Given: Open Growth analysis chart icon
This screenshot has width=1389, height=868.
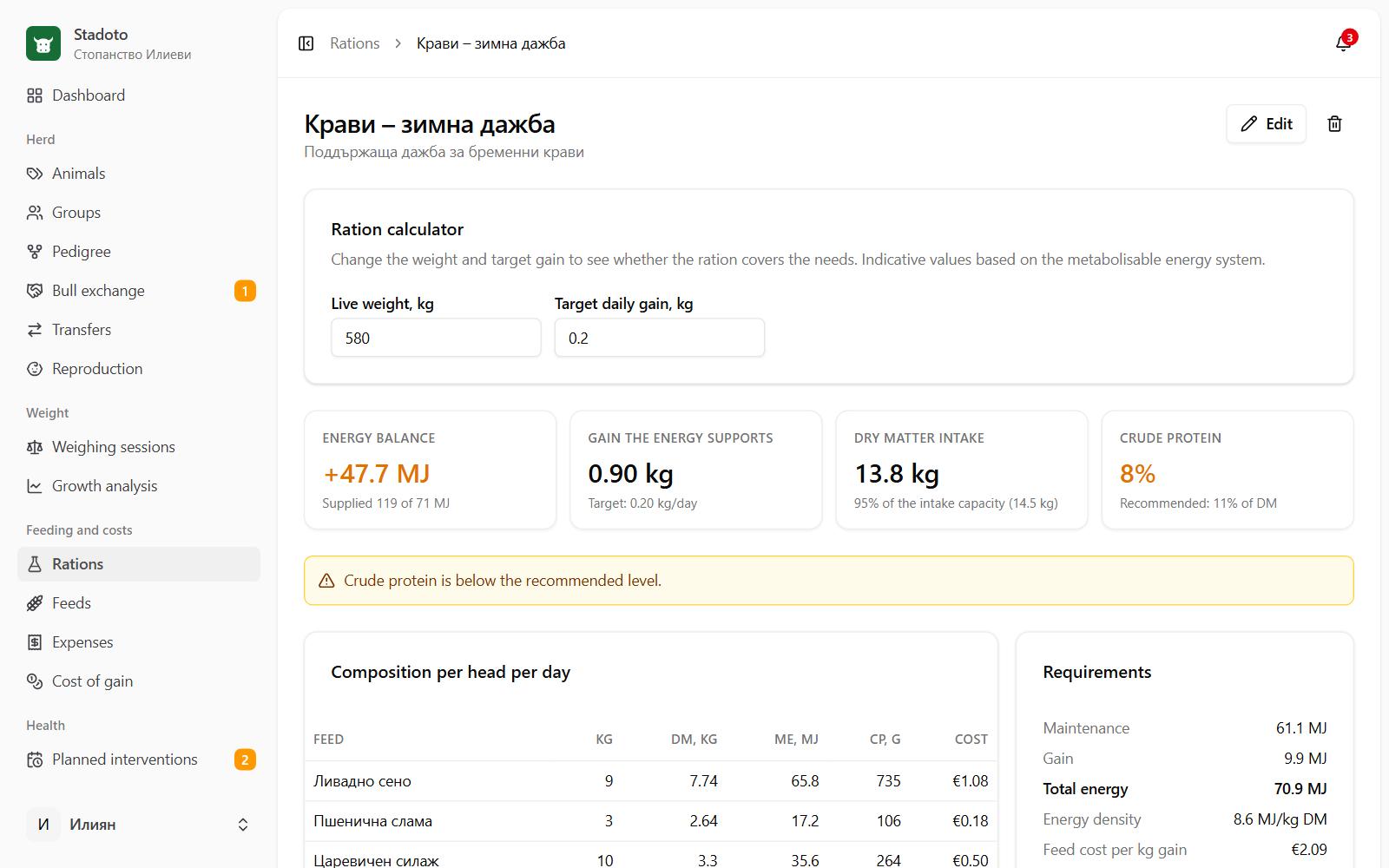Looking at the screenshot, I should [x=35, y=486].
